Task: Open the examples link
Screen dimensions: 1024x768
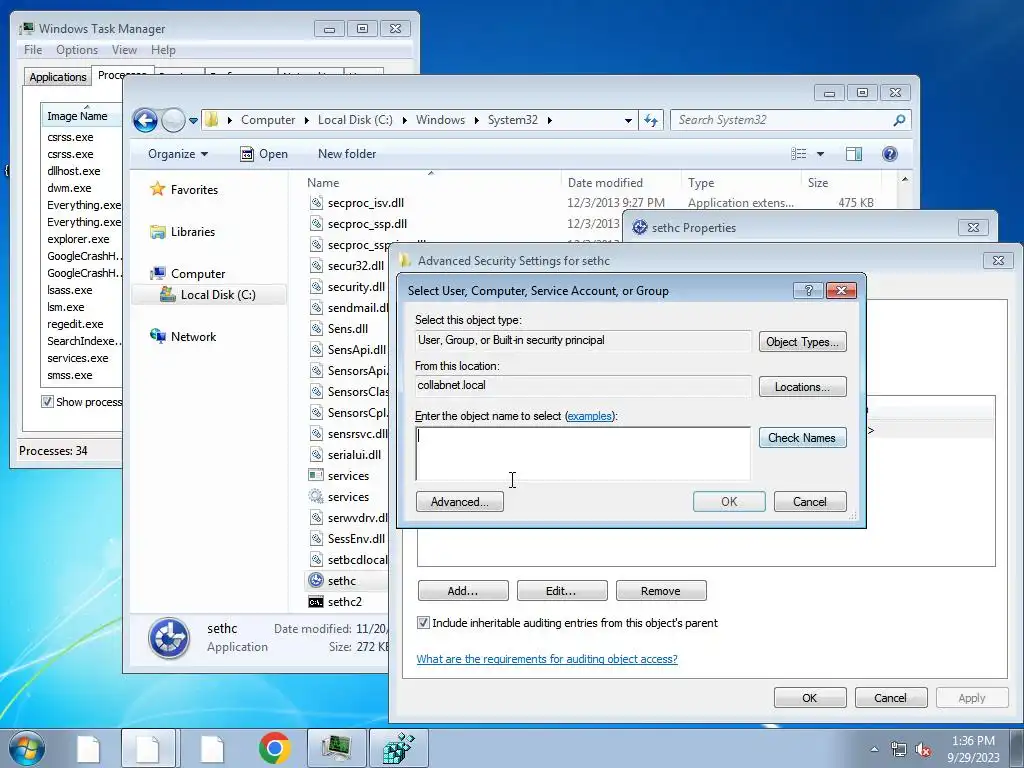Action: coord(590,416)
